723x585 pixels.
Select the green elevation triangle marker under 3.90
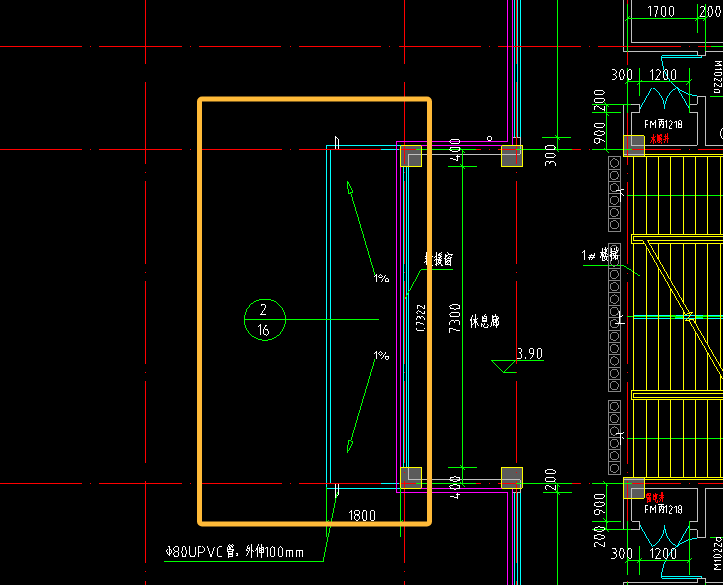[504, 366]
